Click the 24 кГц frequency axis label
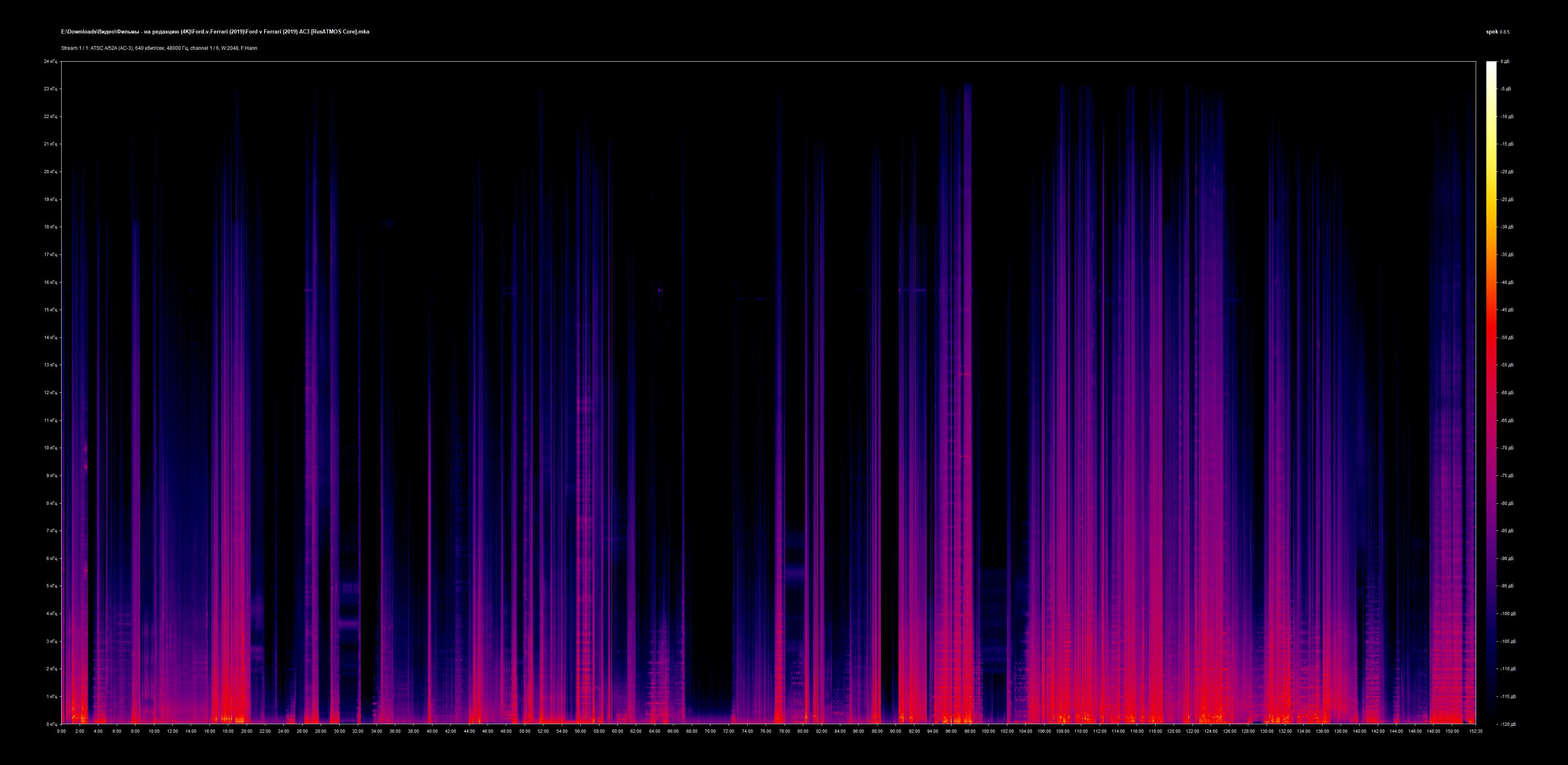Image resolution: width=1568 pixels, height=765 pixels. click(51, 62)
